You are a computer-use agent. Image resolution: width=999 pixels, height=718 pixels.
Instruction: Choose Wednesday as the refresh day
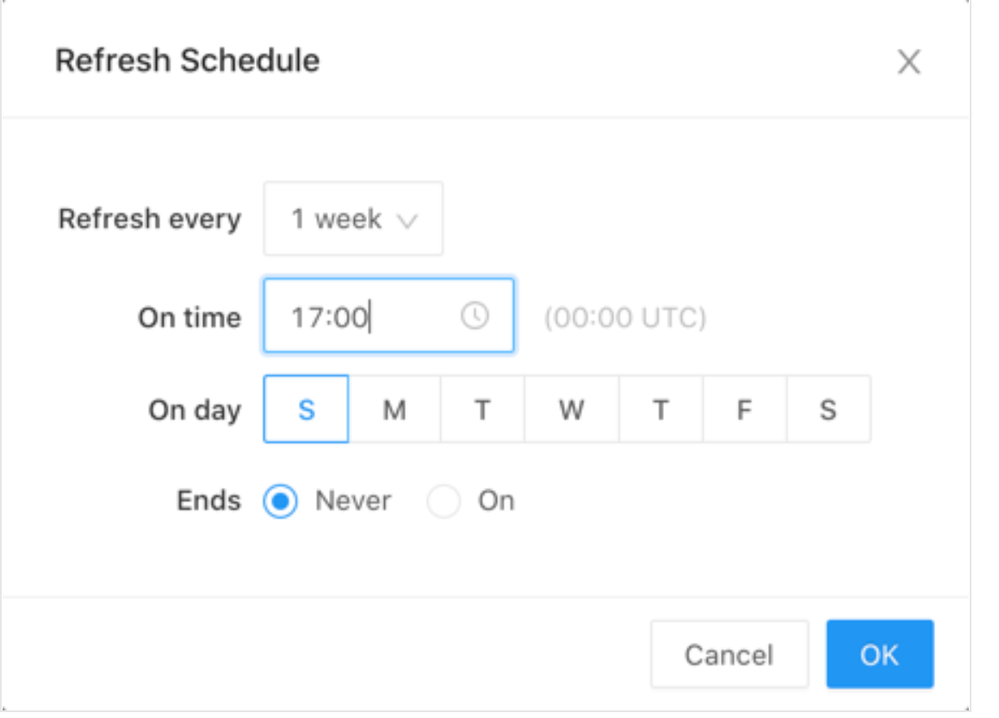571,409
